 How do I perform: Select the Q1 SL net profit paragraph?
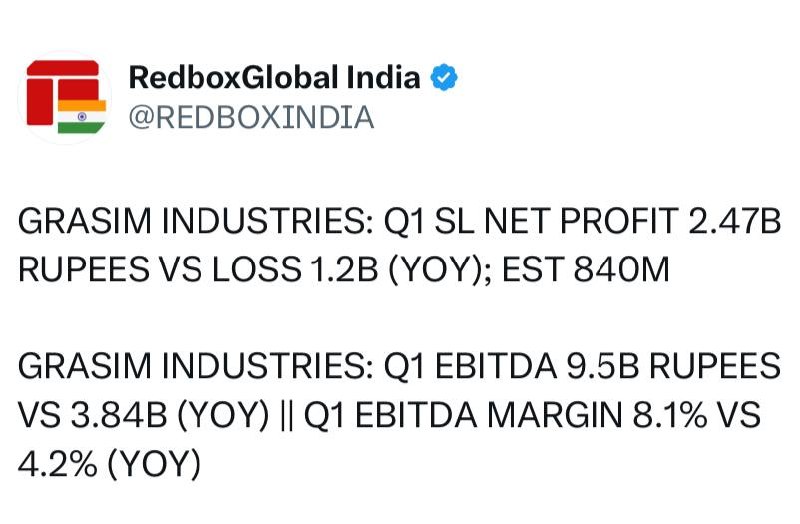pos(399,245)
